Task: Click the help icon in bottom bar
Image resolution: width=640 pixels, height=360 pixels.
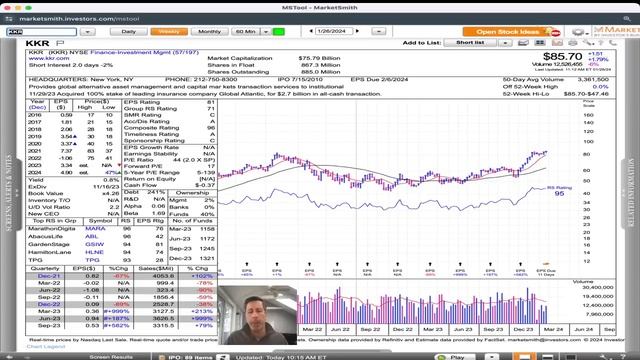Action: 623,357
